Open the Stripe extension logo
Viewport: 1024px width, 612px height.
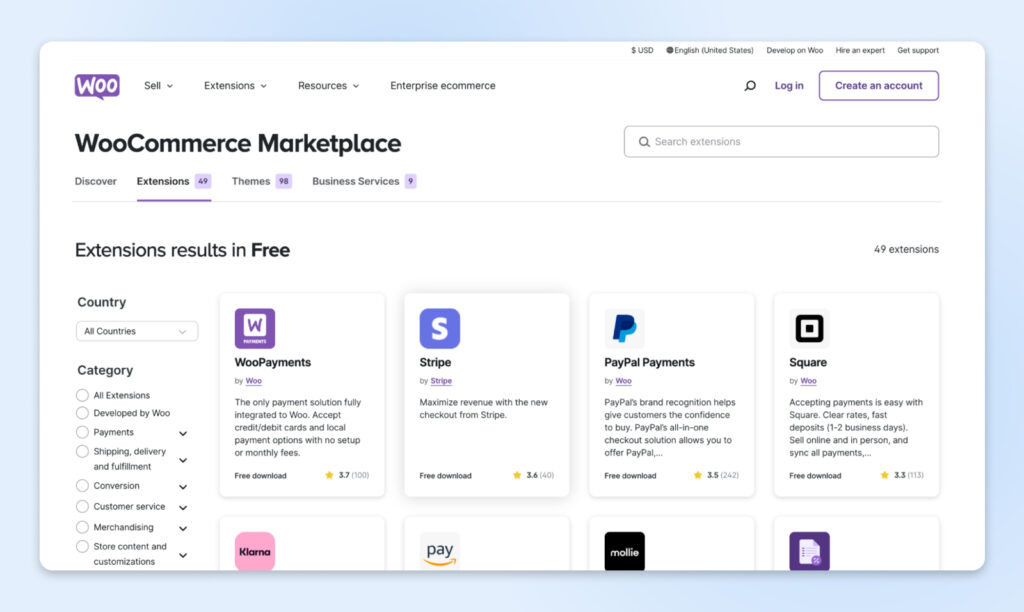pyautogui.click(x=439, y=328)
